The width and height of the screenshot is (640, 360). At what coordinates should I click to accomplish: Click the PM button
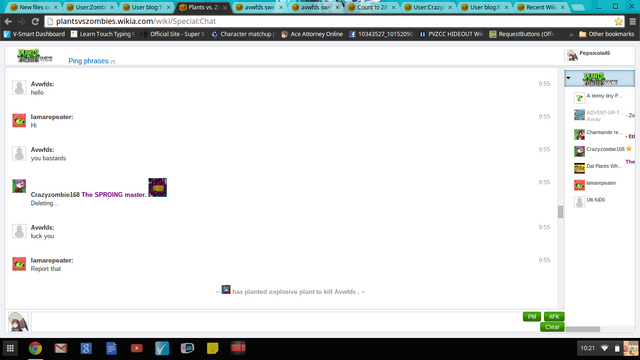[x=532, y=316]
